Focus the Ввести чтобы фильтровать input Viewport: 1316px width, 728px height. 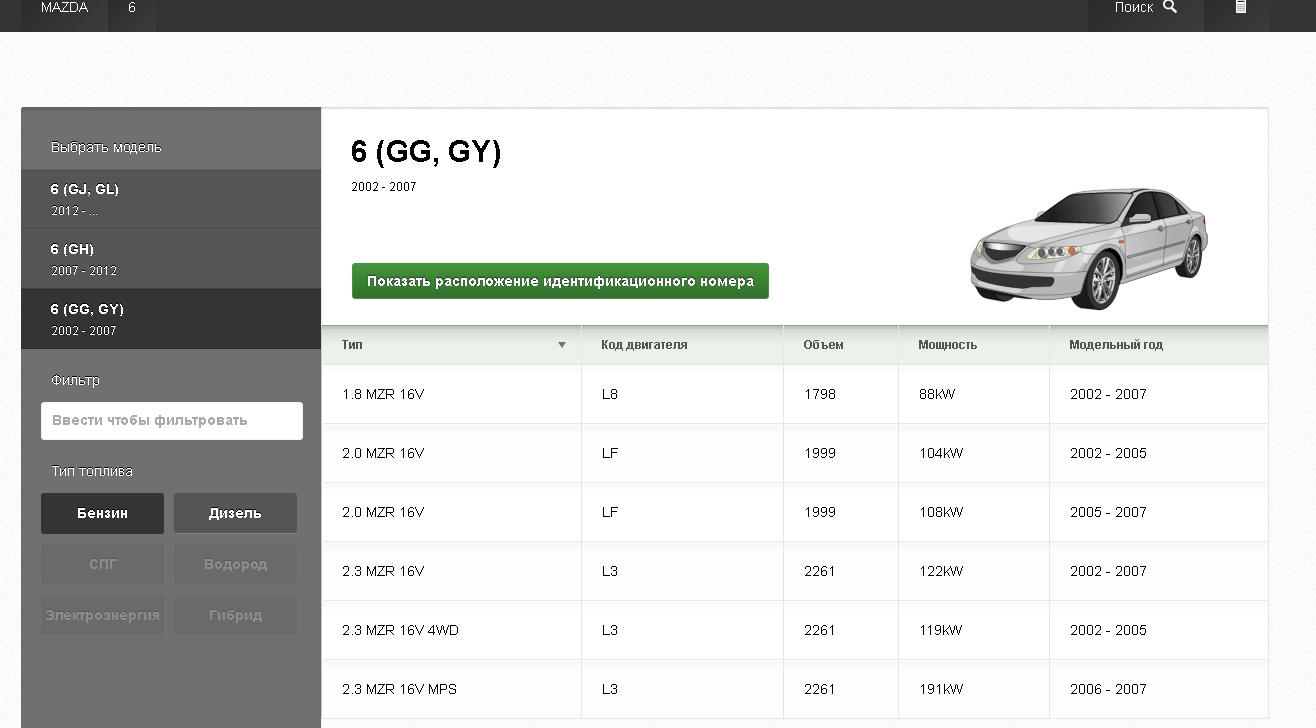172,421
